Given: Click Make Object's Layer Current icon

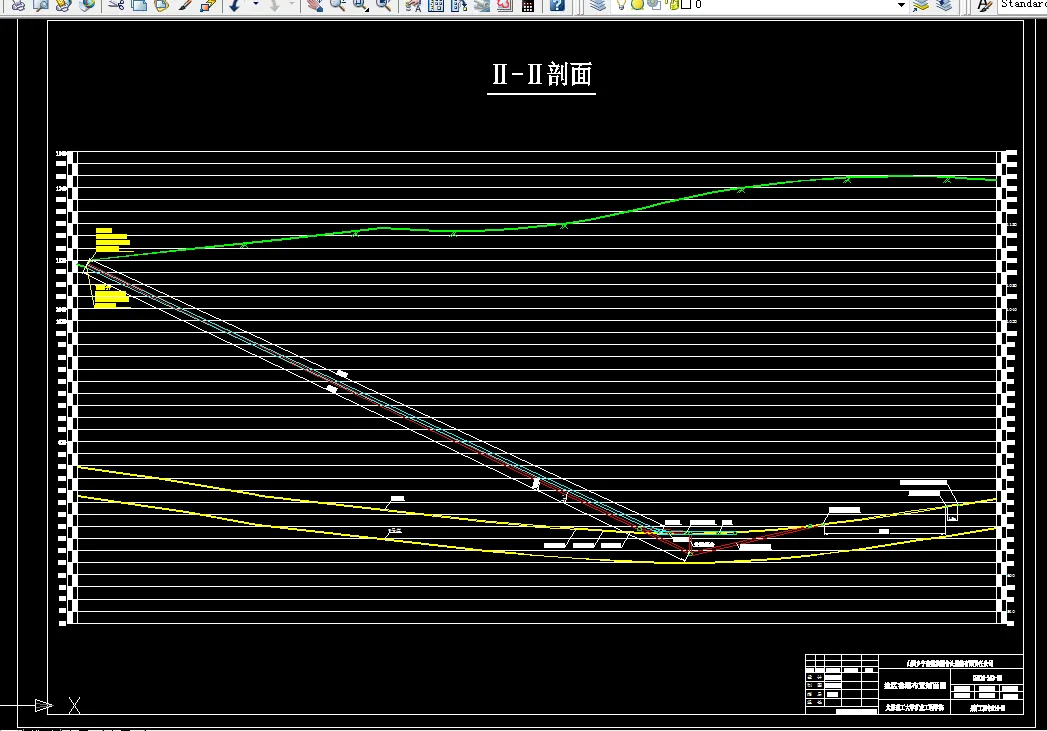Looking at the screenshot, I should pos(921,5).
